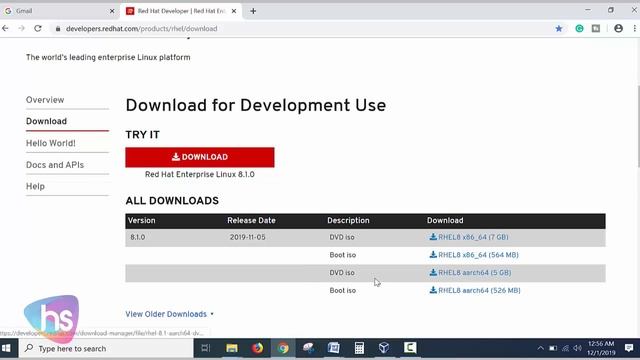Open the taskbar clock showing 12:56 AM
Viewport: 640px width, 360px height.
[x=601, y=348]
